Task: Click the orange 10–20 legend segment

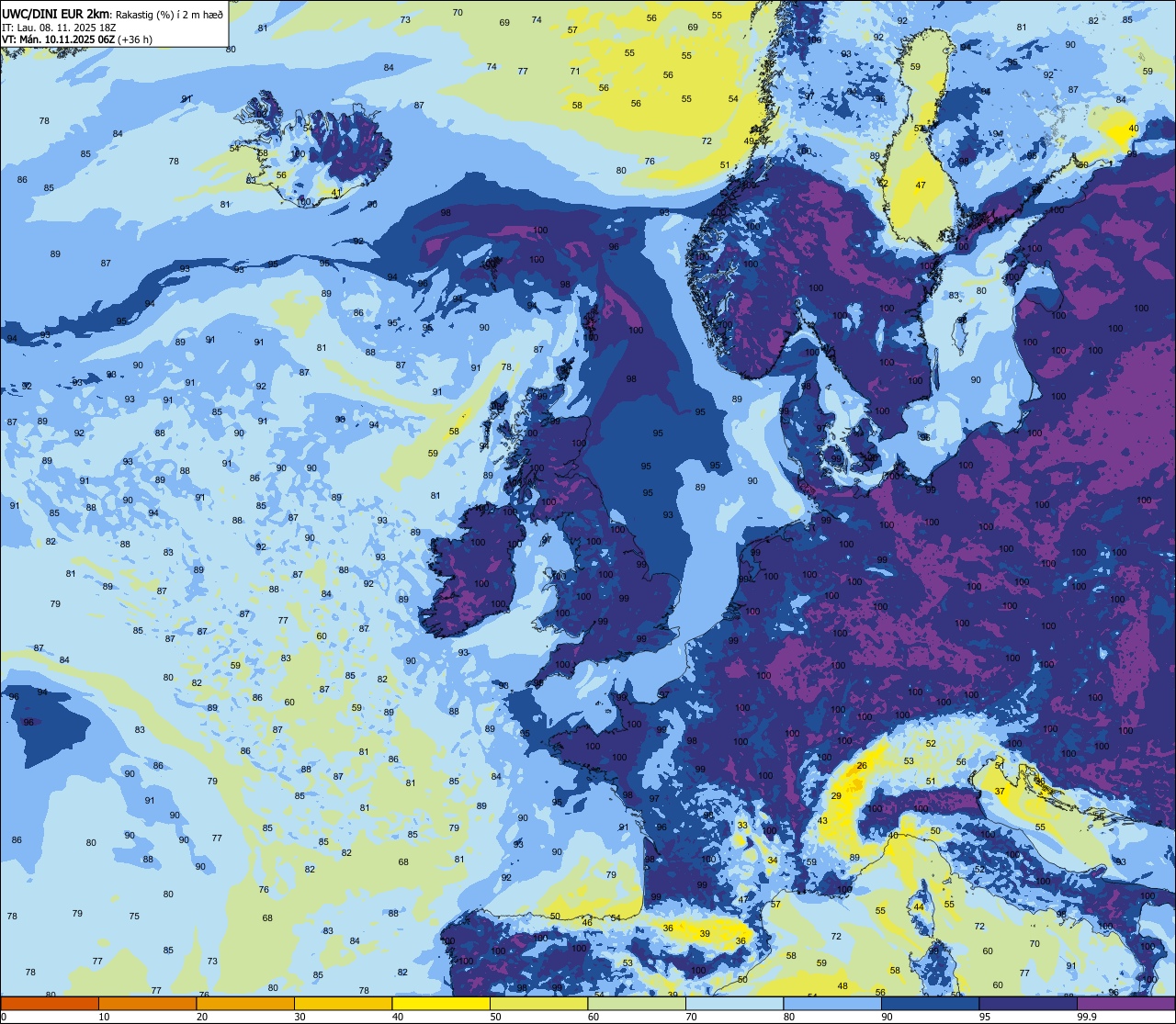Action: pos(147,1003)
